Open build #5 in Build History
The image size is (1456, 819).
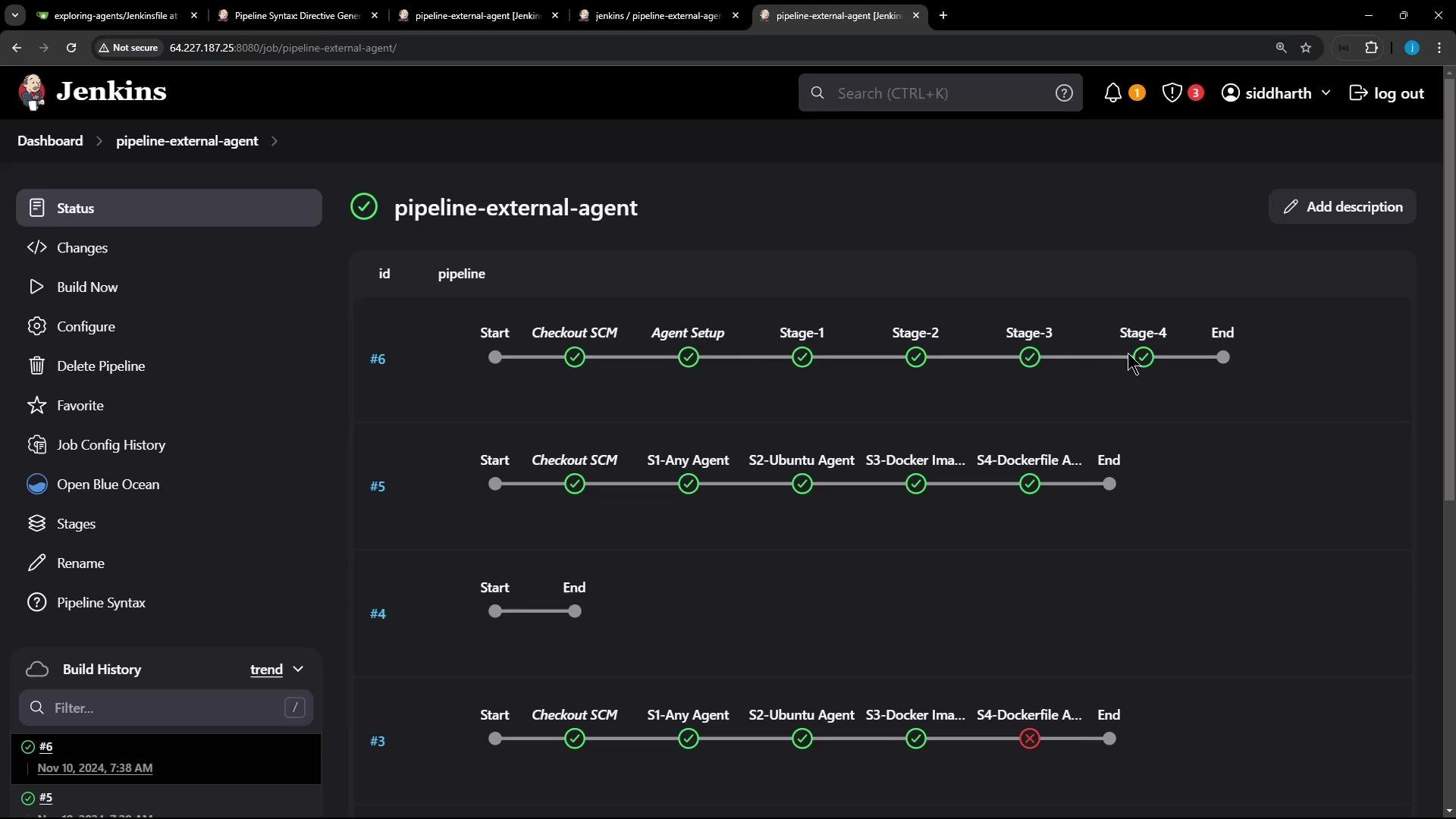point(45,798)
